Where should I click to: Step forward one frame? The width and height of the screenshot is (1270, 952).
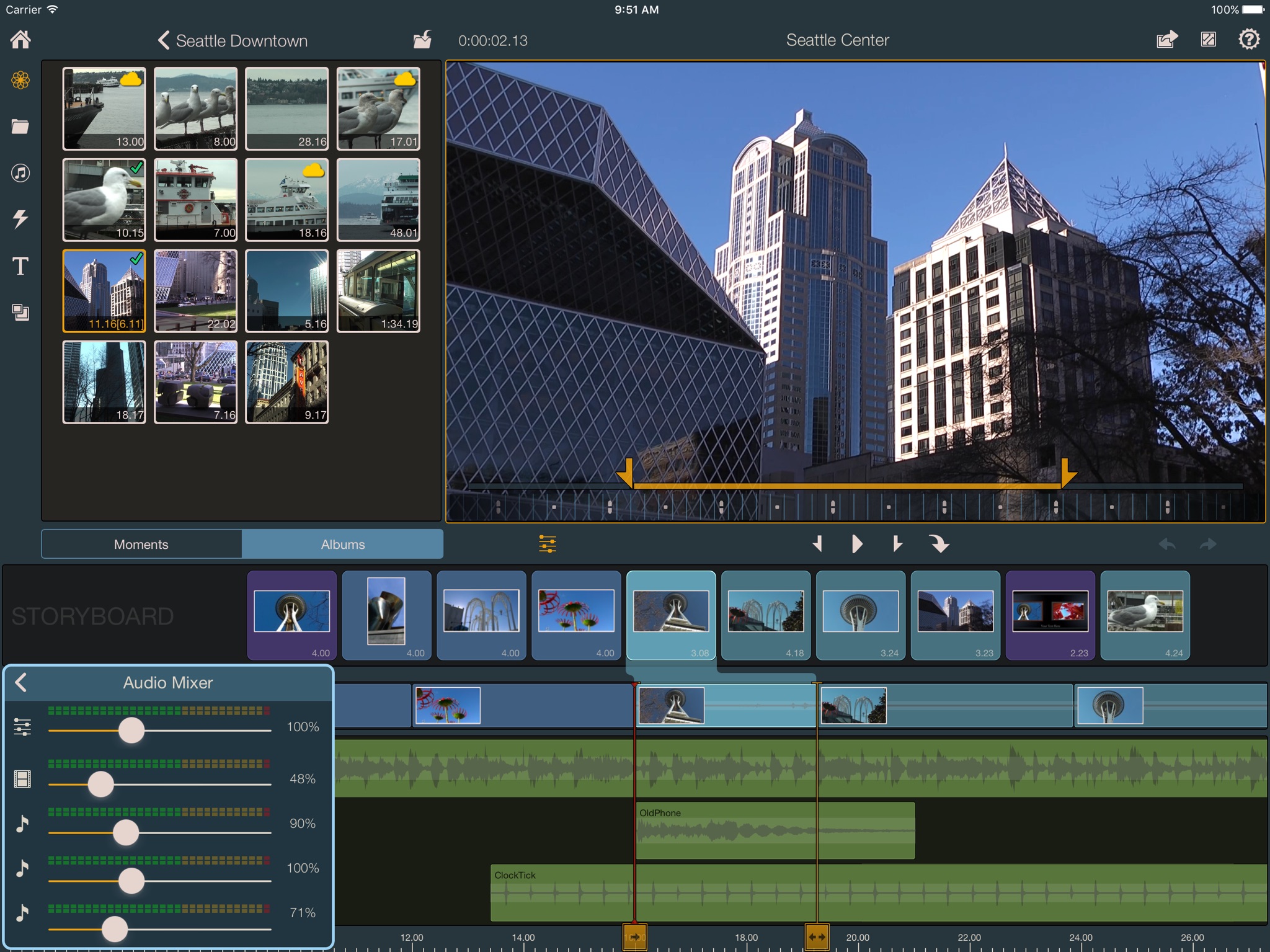pos(897,544)
